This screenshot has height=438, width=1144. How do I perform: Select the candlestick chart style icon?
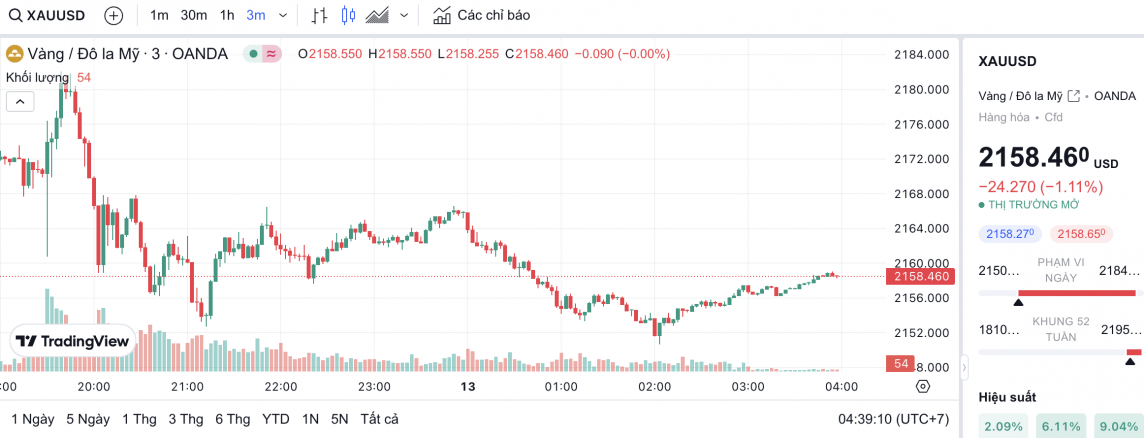click(348, 15)
